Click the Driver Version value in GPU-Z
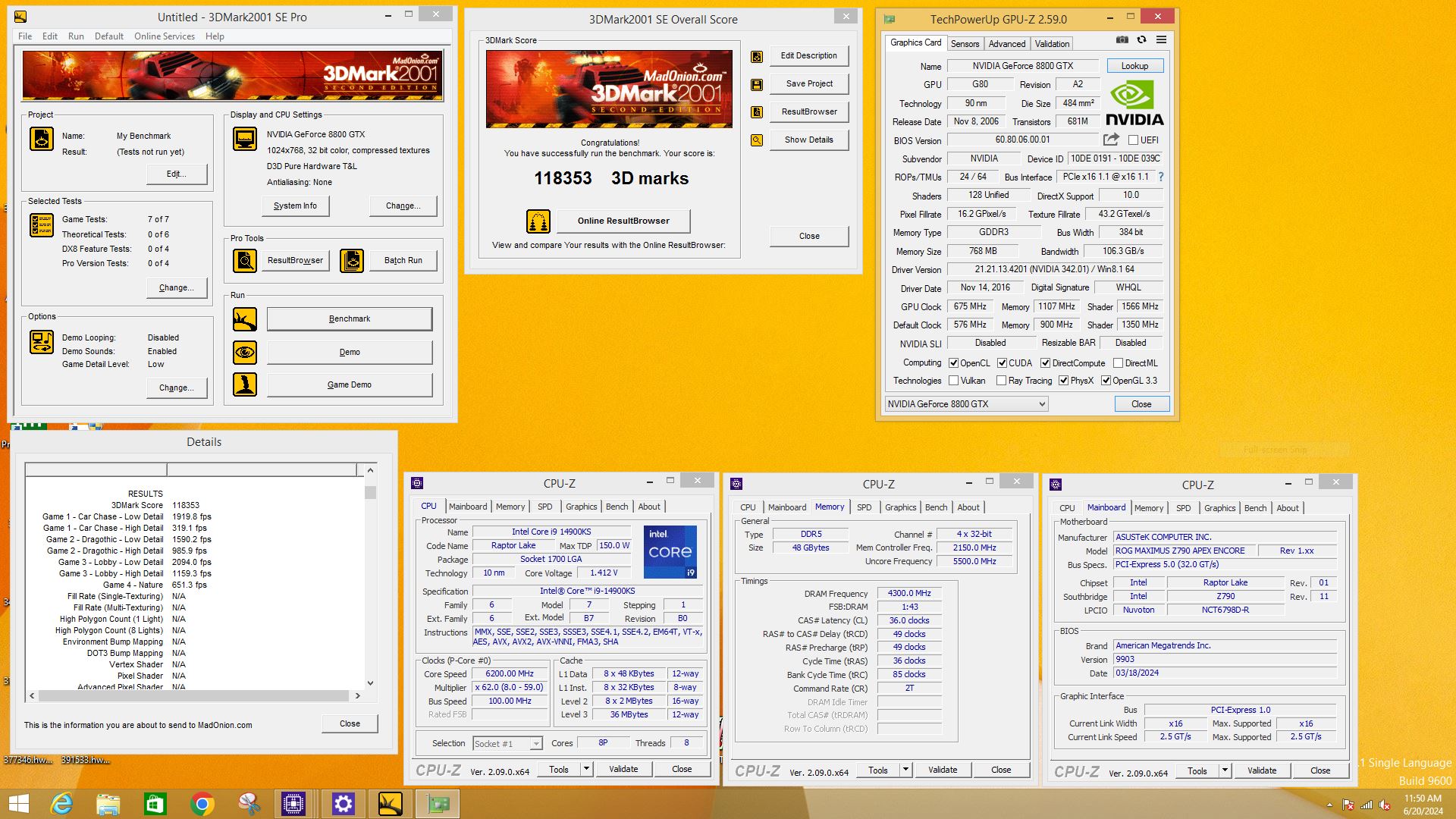This screenshot has height=819, width=1456. tap(1055, 270)
